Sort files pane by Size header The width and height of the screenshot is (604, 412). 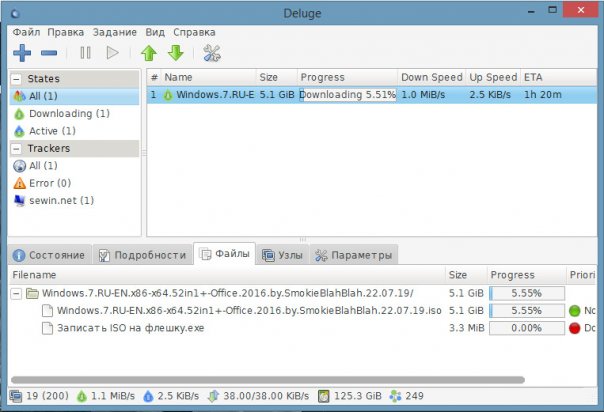tap(466, 275)
